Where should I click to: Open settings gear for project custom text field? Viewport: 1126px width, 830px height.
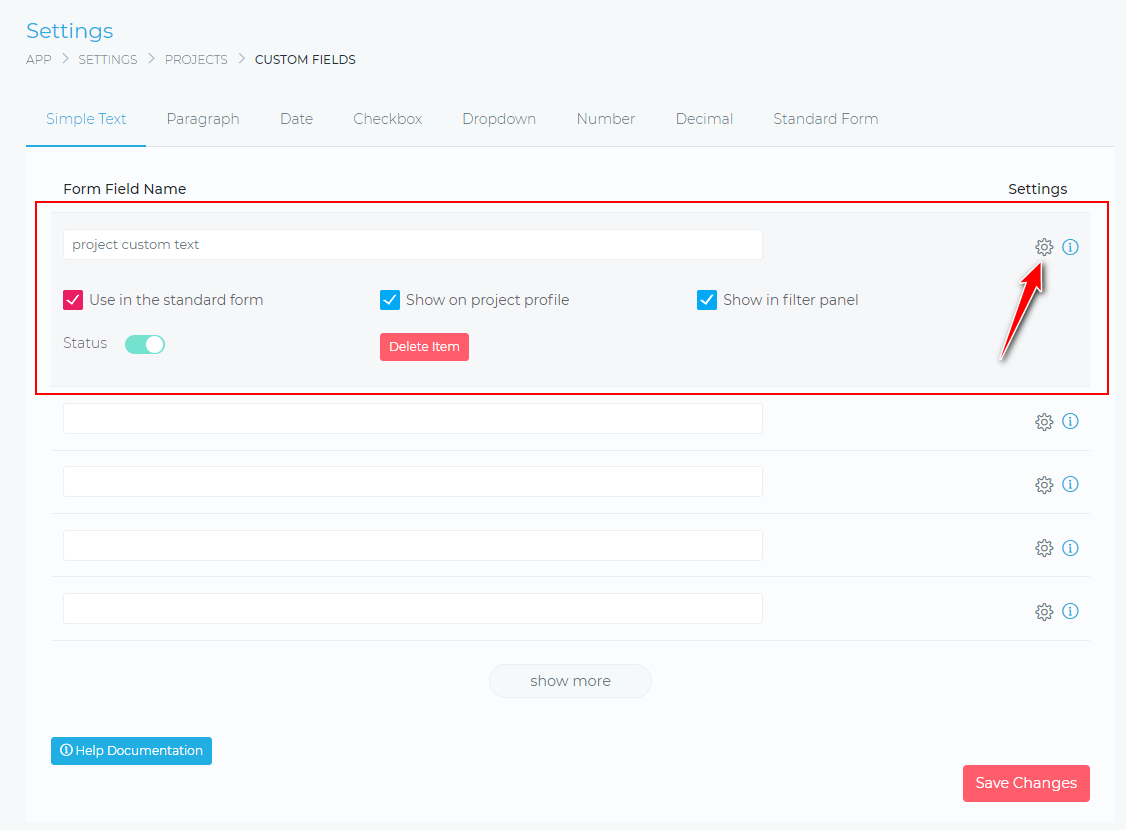click(x=1044, y=246)
